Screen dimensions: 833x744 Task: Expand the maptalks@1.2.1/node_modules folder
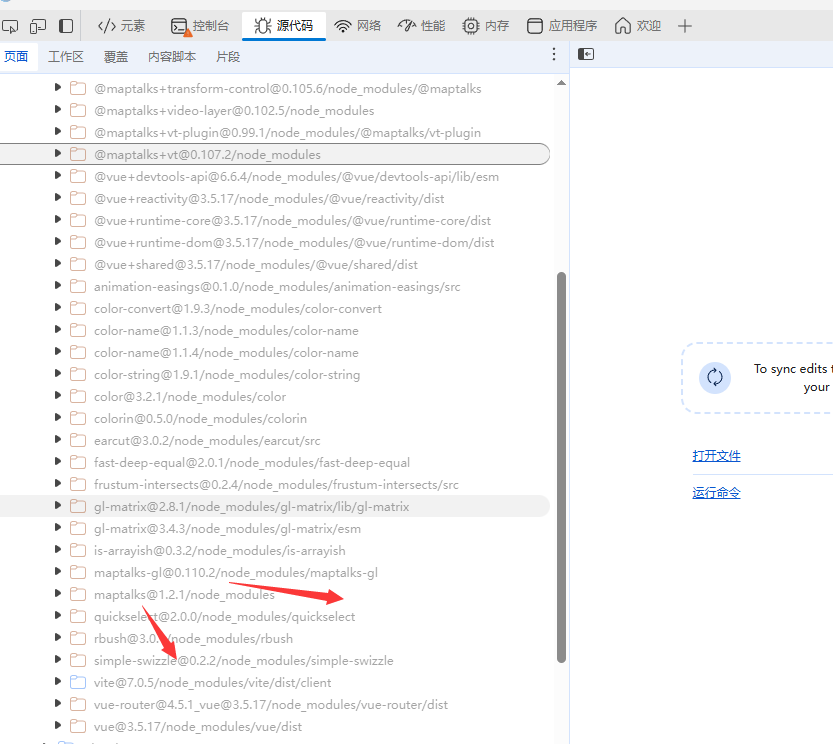[x=58, y=594]
